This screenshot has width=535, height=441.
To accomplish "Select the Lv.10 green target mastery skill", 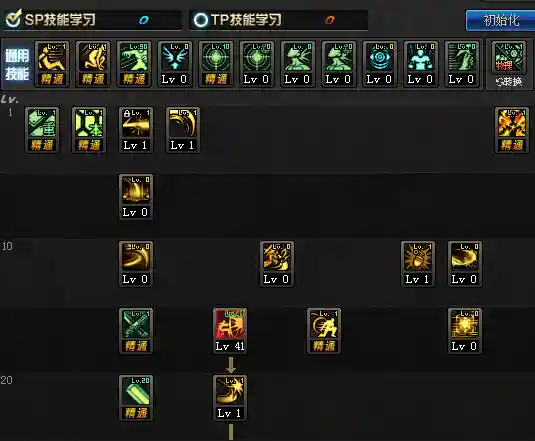I will point(216,64).
